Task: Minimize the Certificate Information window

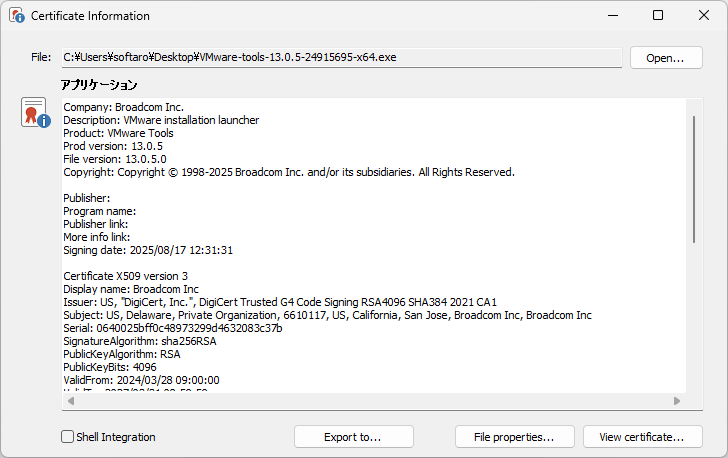Action: click(x=611, y=16)
